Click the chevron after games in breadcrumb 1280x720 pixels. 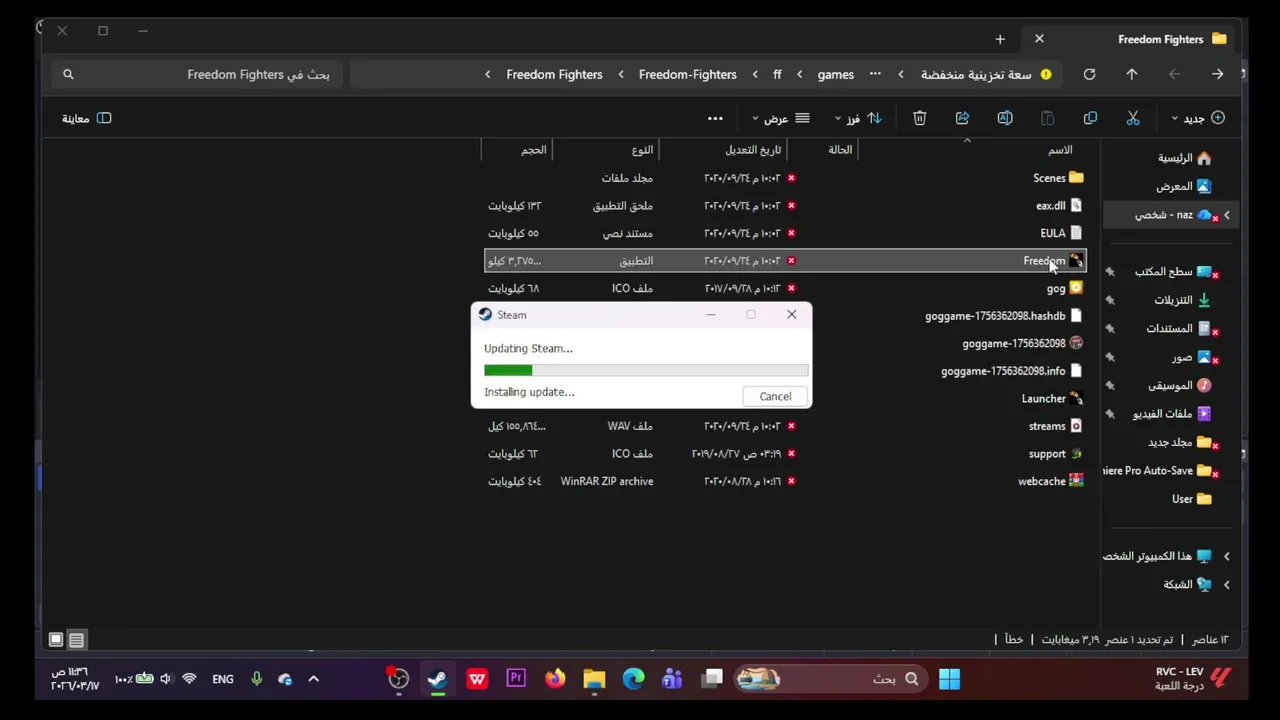[x=799, y=74]
